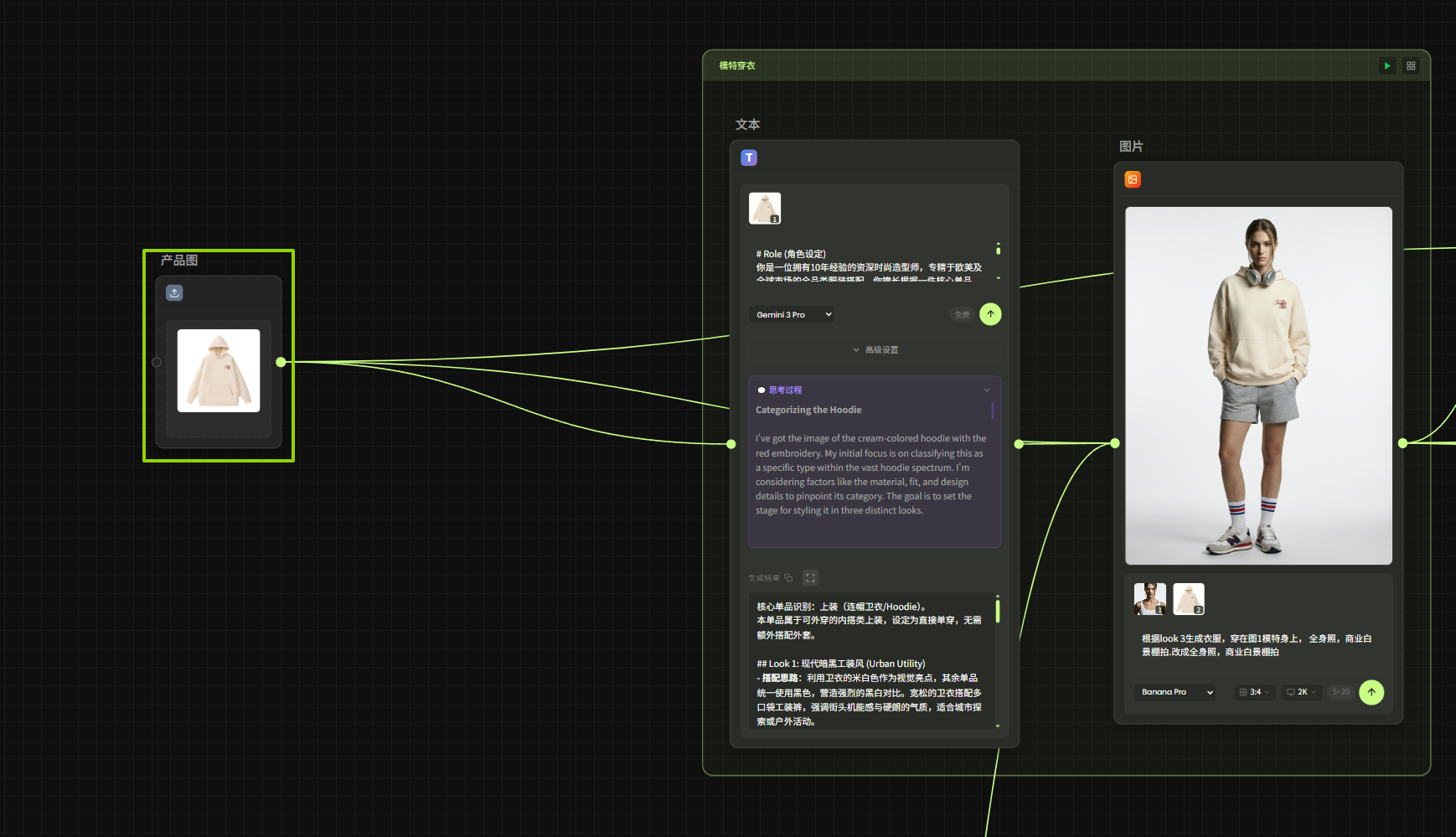The height and width of the screenshot is (837, 1456).
Task: Click the orange image node icon
Action: click(1133, 179)
